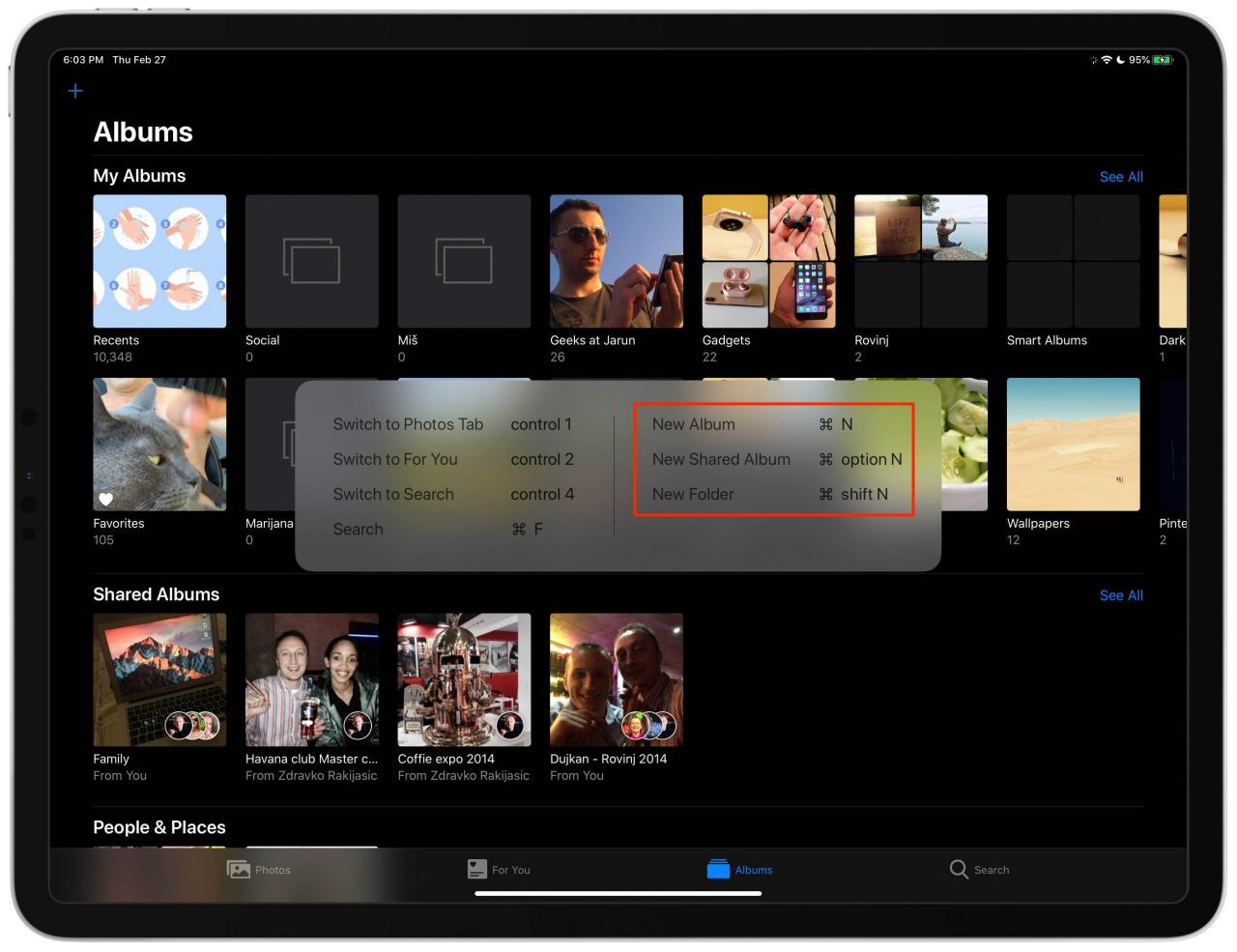The height and width of the screenshot is (952, 1237).
Task: Tap member avatar on Coffie expo album
Action: click(x=510, y=725)
